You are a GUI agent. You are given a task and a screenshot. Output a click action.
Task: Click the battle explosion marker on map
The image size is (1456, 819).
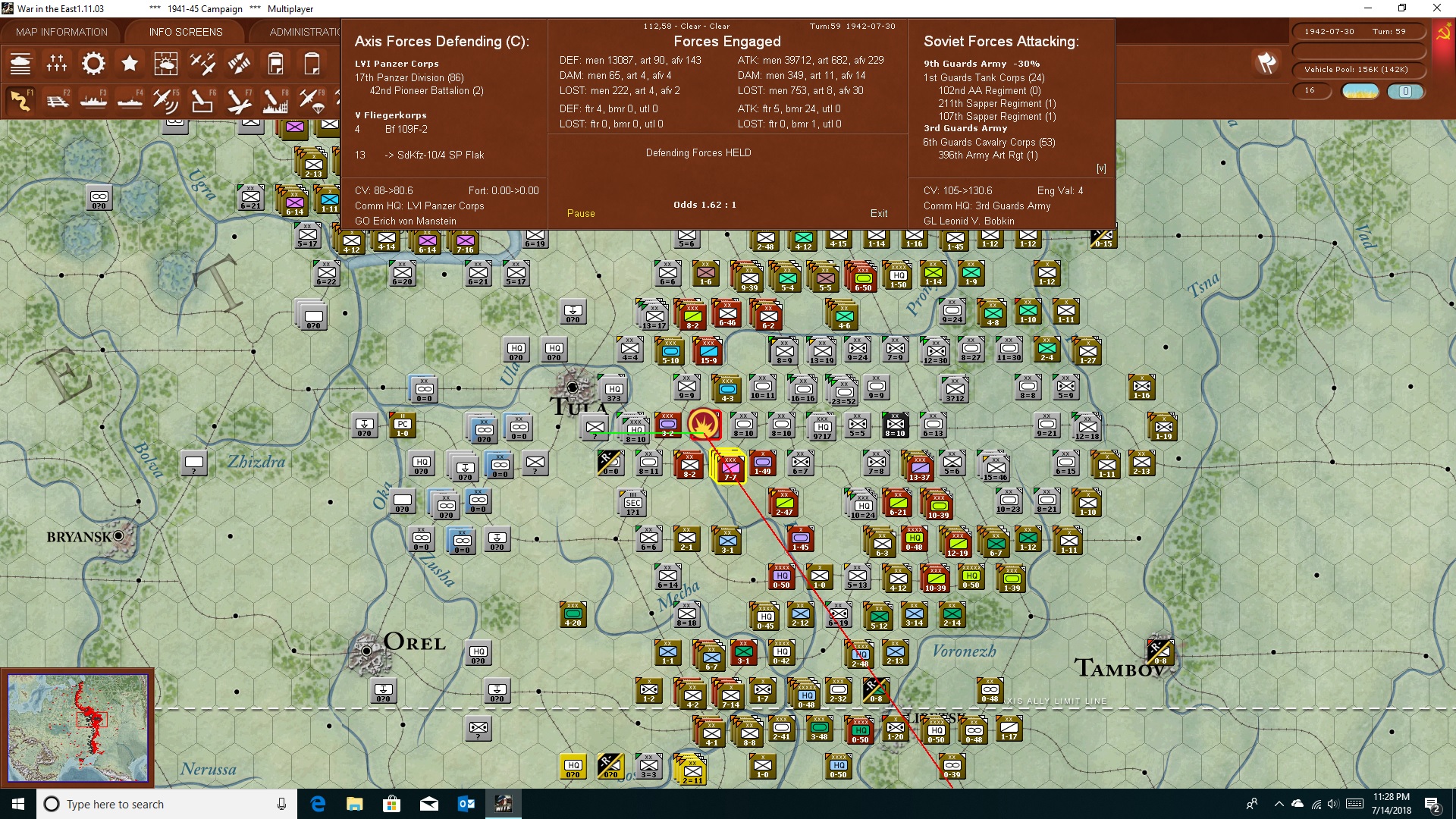705,424
